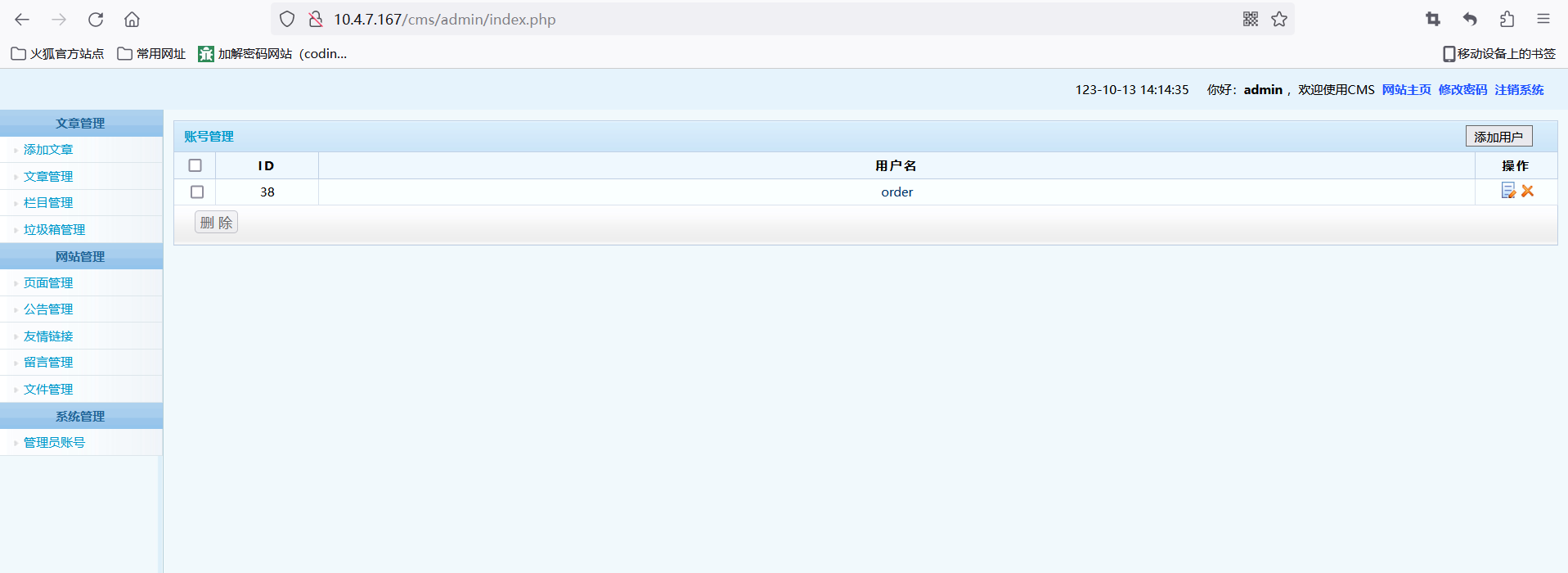Click the insecure connection lock icon

tap(316, 19)
